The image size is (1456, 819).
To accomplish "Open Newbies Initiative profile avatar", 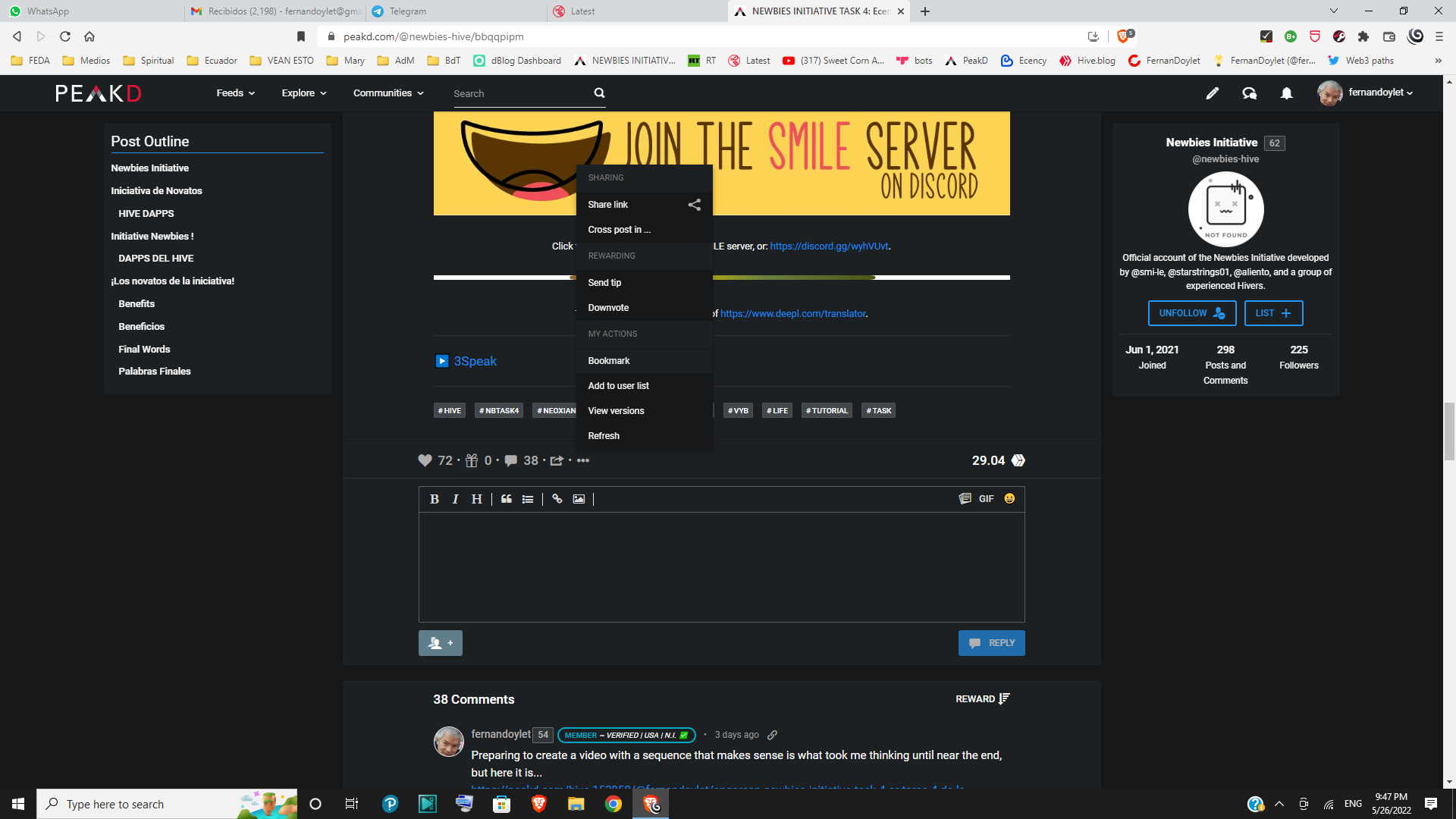I will click(x=1225, y=209).
